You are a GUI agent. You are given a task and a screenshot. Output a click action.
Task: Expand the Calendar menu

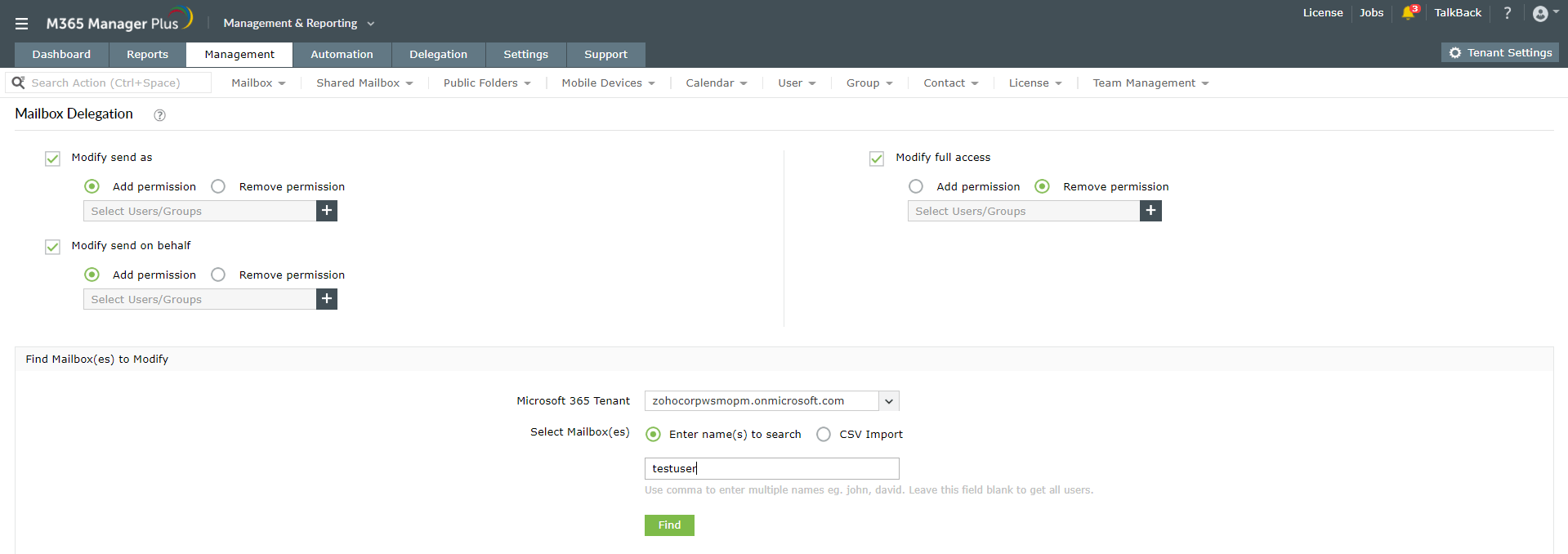716,83
